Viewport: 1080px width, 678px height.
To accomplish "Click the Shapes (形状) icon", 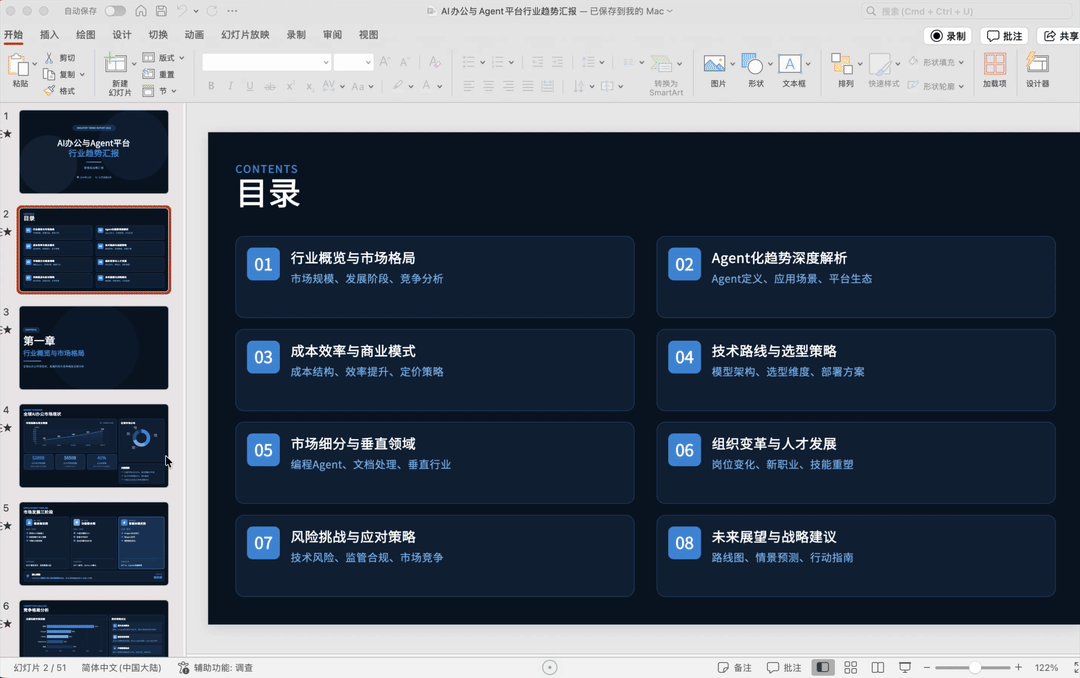I will tap(751, 64).
